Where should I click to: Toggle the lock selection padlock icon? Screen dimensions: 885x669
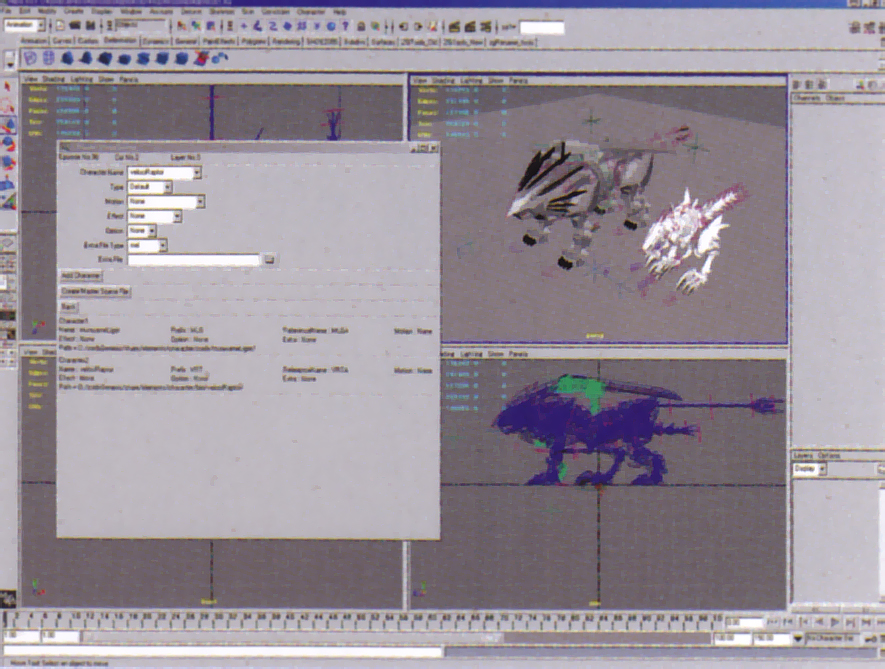point(361,27)
